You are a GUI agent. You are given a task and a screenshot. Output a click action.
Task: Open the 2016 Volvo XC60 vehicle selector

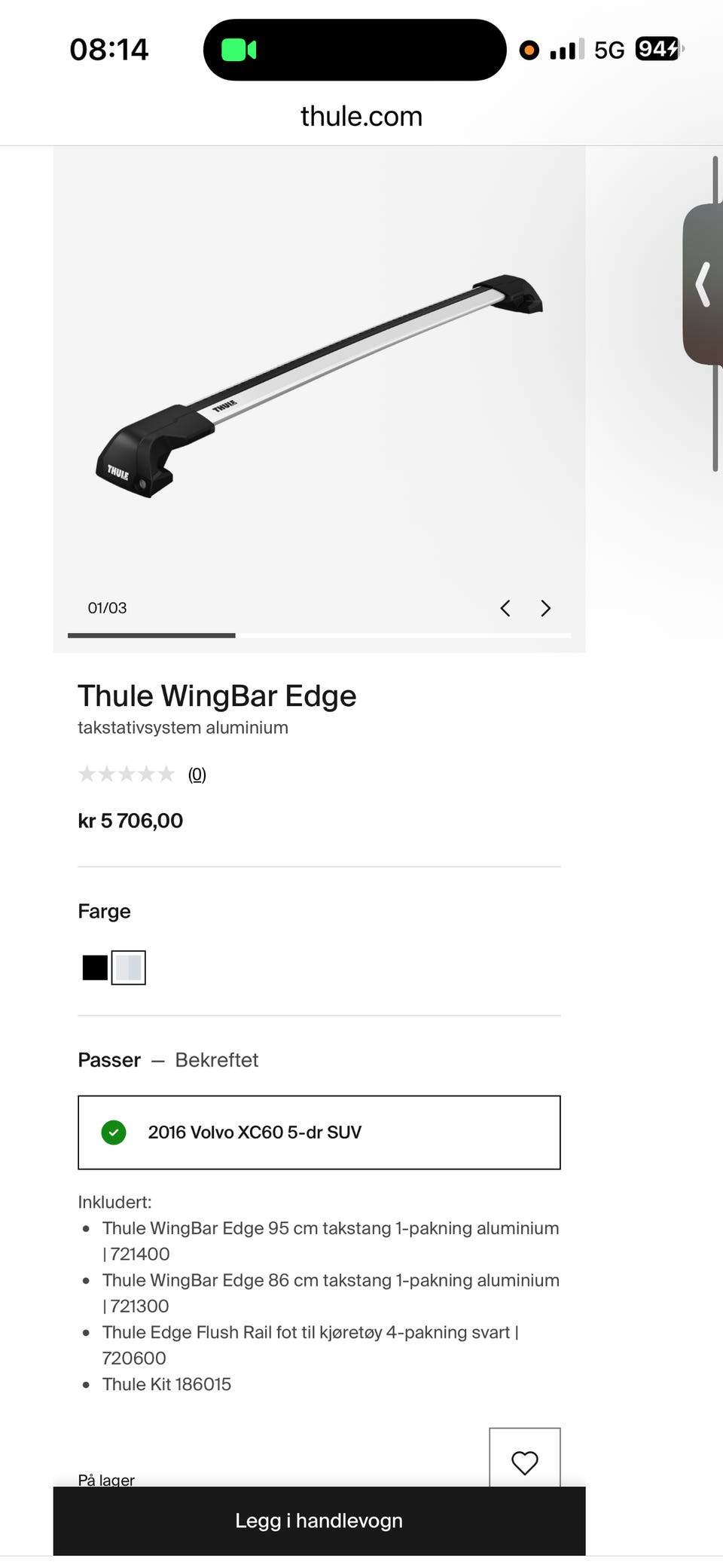(x=319, y=1132)
